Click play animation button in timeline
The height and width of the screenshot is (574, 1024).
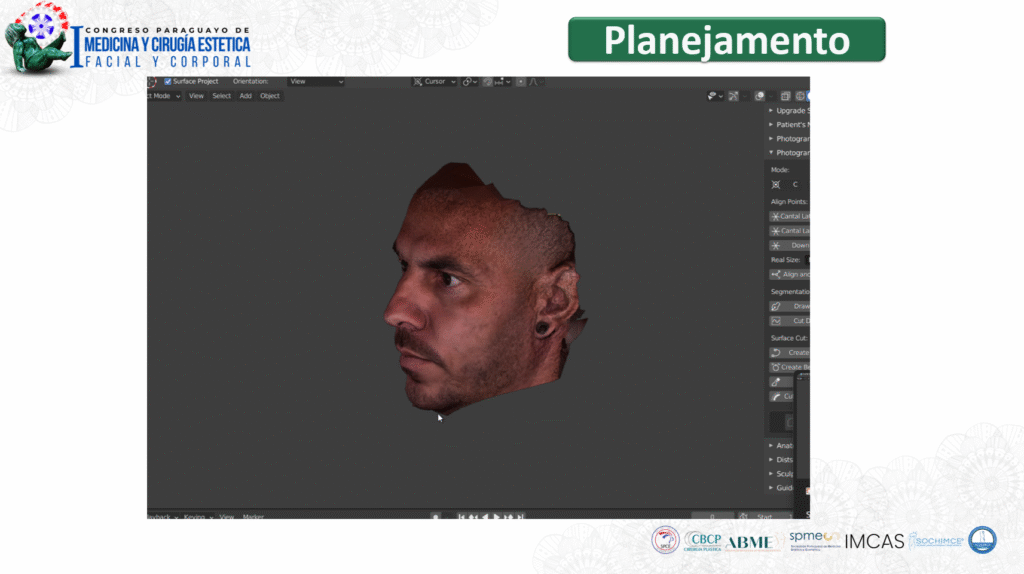click(496, 517)
